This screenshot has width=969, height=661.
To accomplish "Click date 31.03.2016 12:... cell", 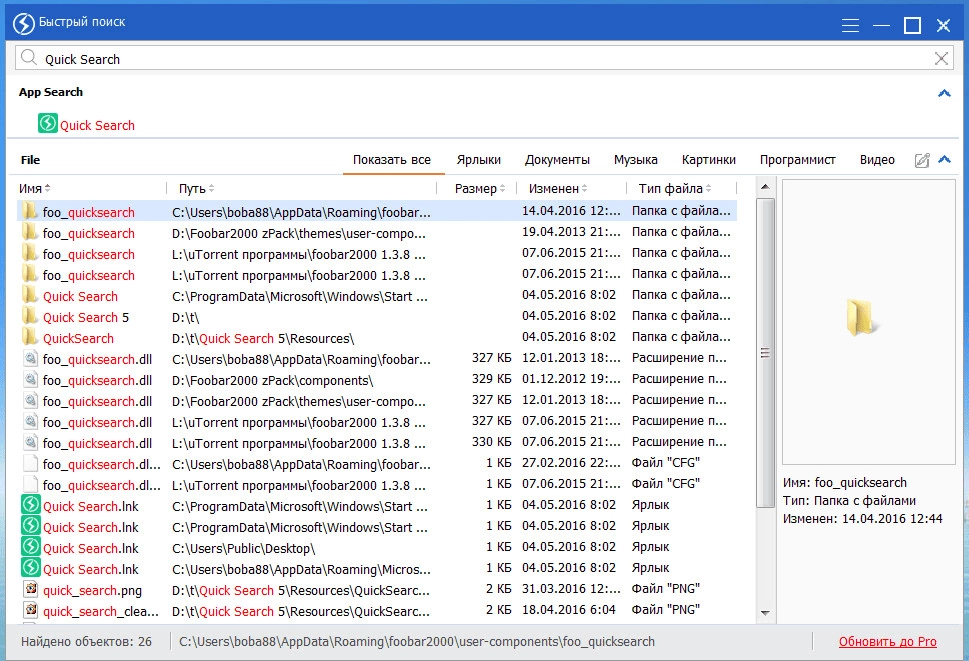I will 571,589.
